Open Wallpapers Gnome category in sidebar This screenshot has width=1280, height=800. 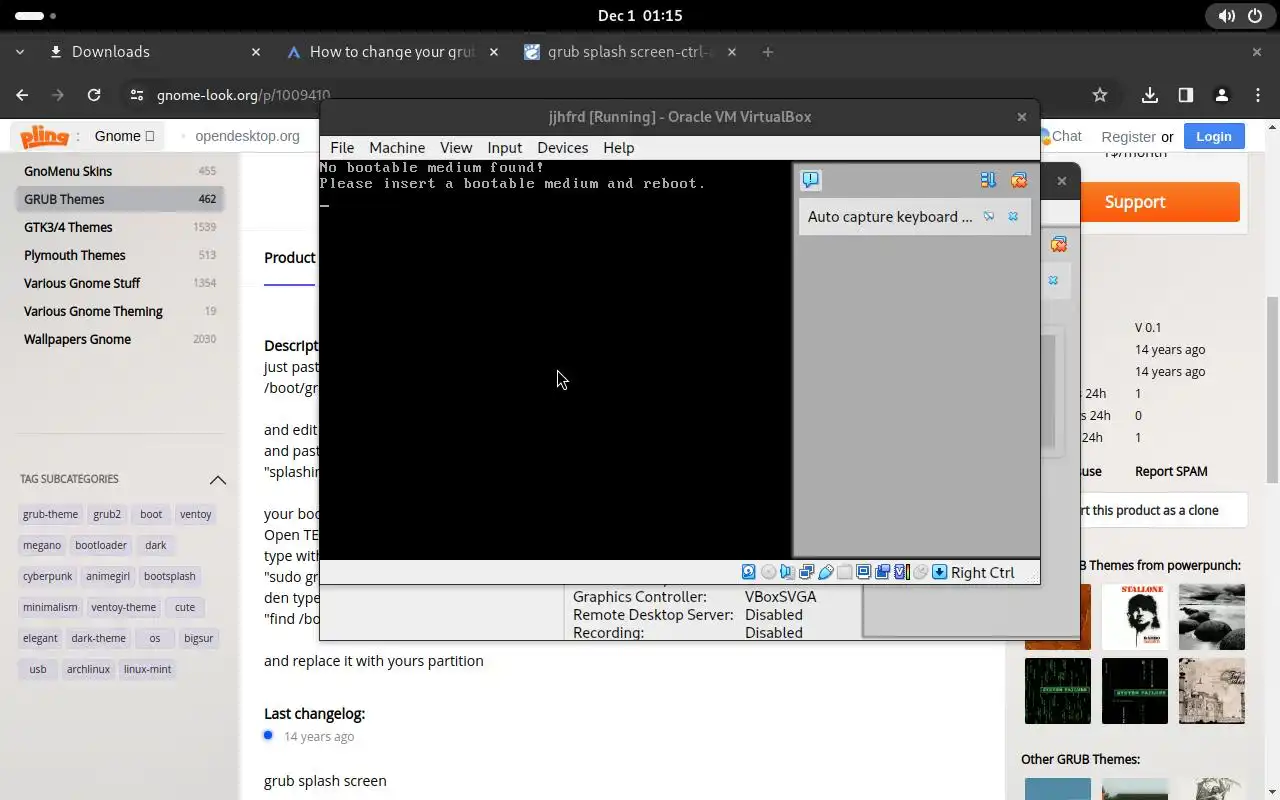point(120,339)
